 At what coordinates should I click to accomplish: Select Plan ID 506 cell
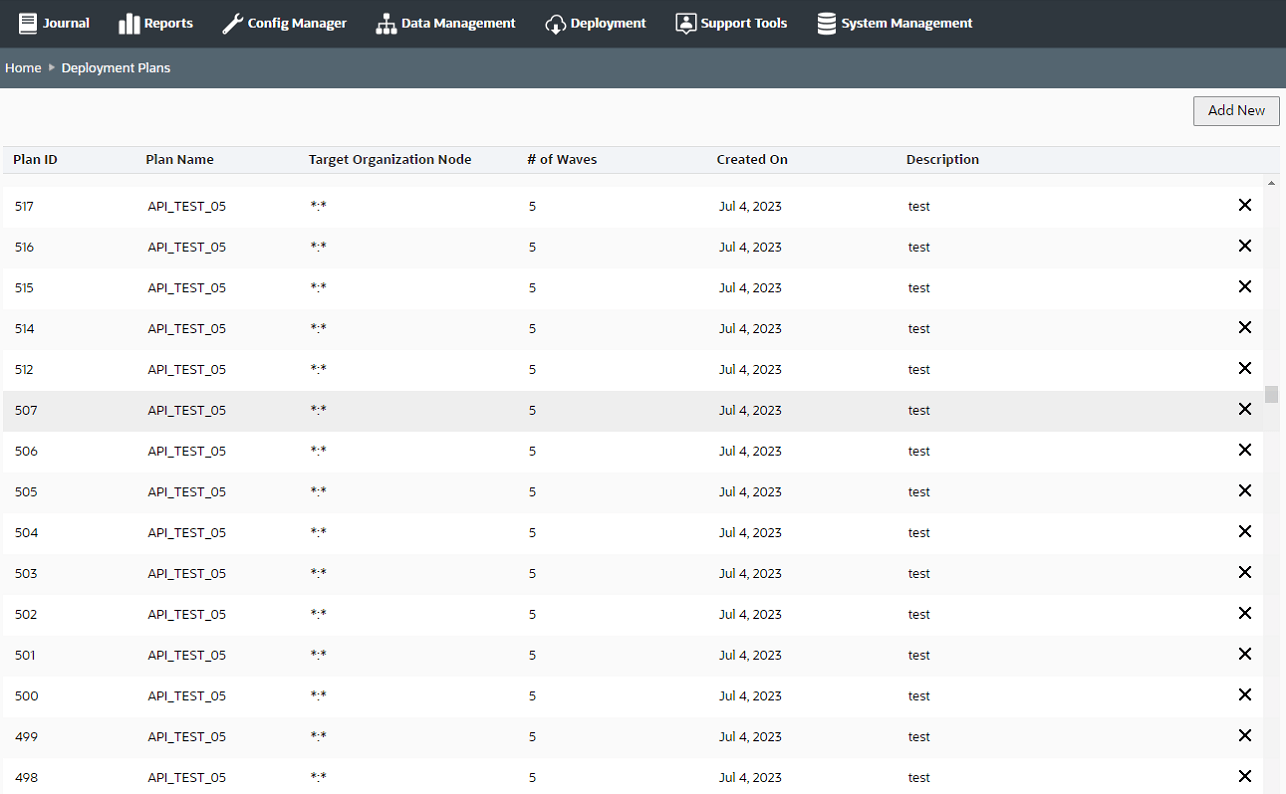coord(26,452)
